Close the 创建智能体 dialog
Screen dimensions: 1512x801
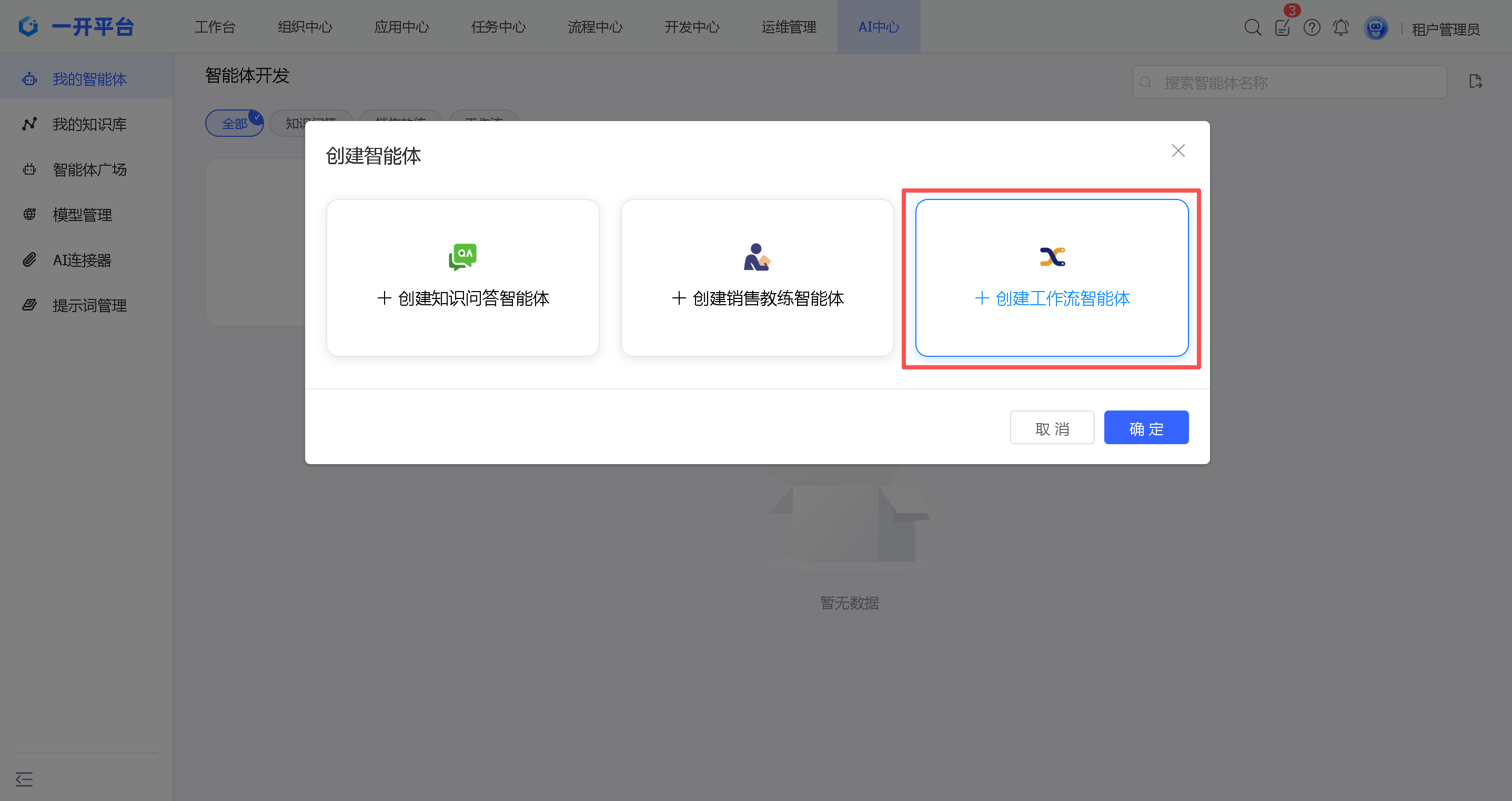click(x=1177, y=151)
